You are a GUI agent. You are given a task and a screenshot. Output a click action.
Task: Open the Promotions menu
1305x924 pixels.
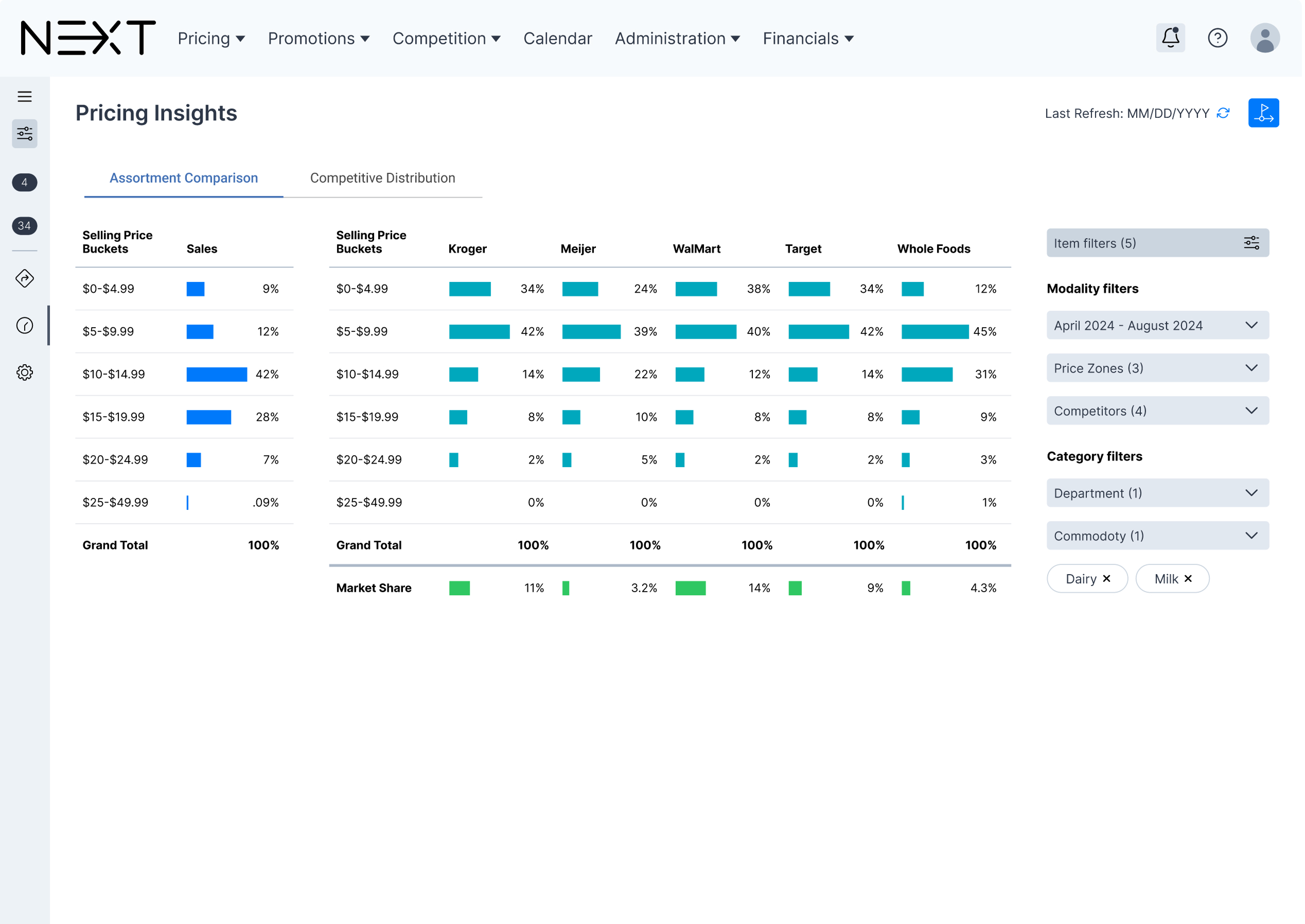(x=319, y=39)
